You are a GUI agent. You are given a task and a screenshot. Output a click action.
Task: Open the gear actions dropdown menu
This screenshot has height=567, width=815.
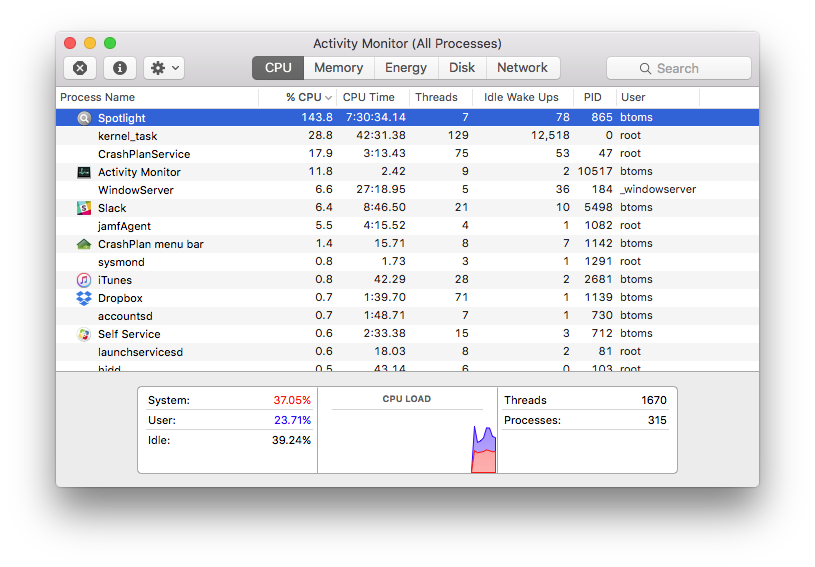click(164, 68)
